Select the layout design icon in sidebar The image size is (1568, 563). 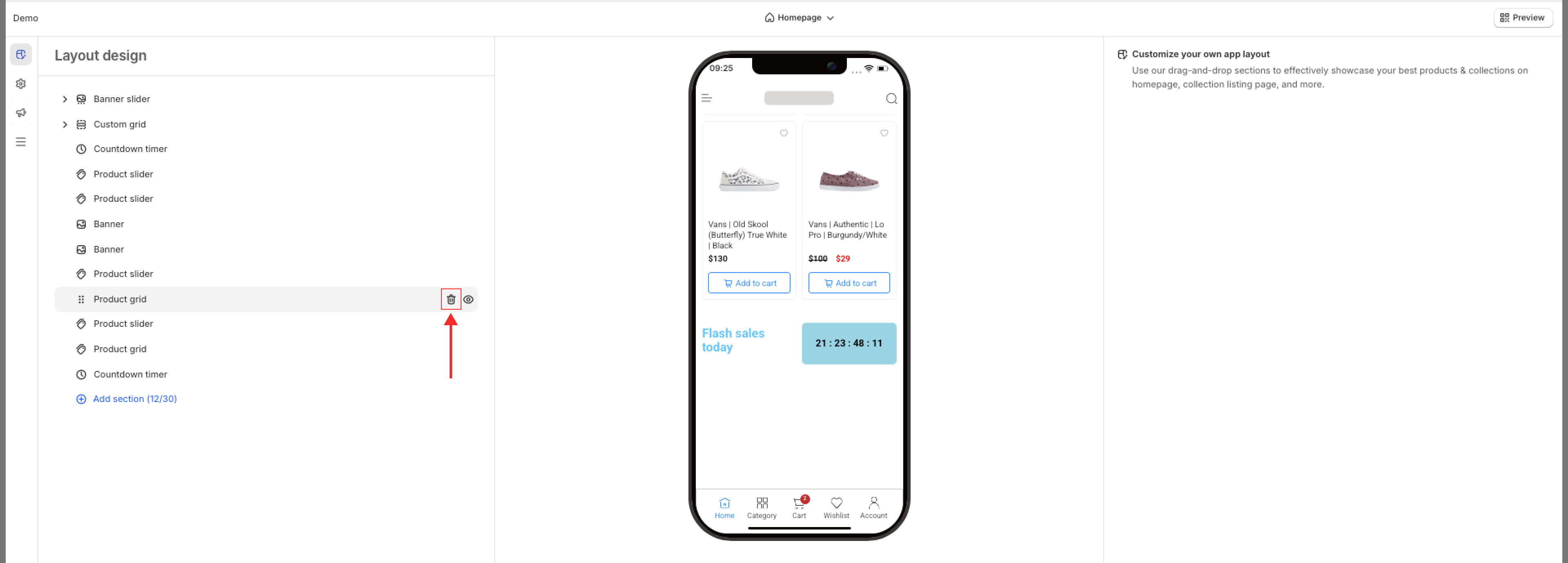[x=21, y=54]
